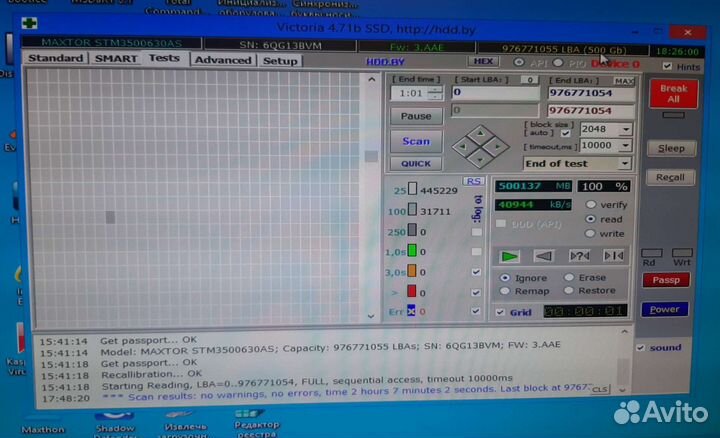Toggle the to-log checkbox in the 3,0s row
720x438 pixels.
[x=476, y=272]
